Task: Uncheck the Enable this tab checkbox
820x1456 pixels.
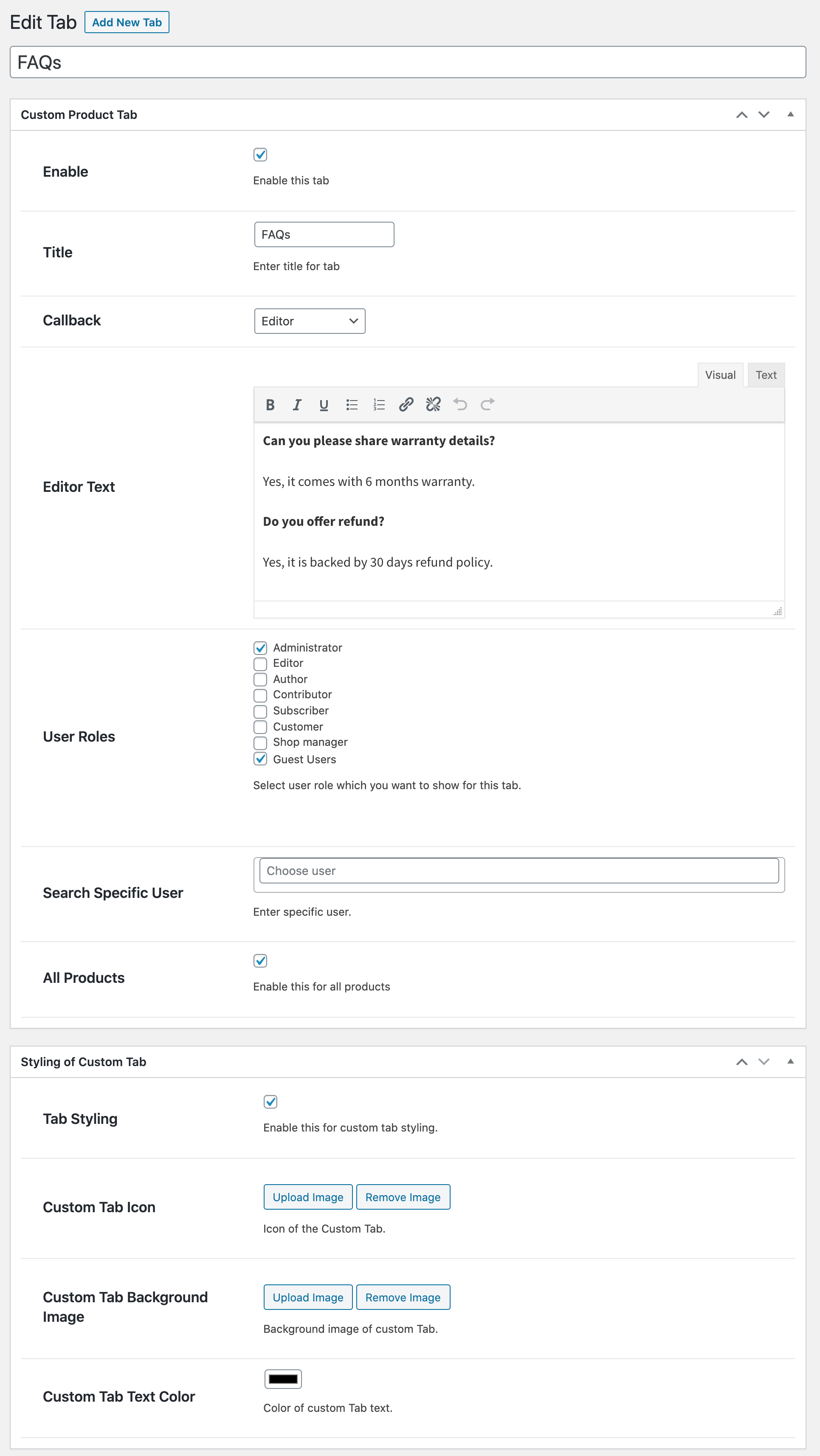Action: (x=262, y=154)
